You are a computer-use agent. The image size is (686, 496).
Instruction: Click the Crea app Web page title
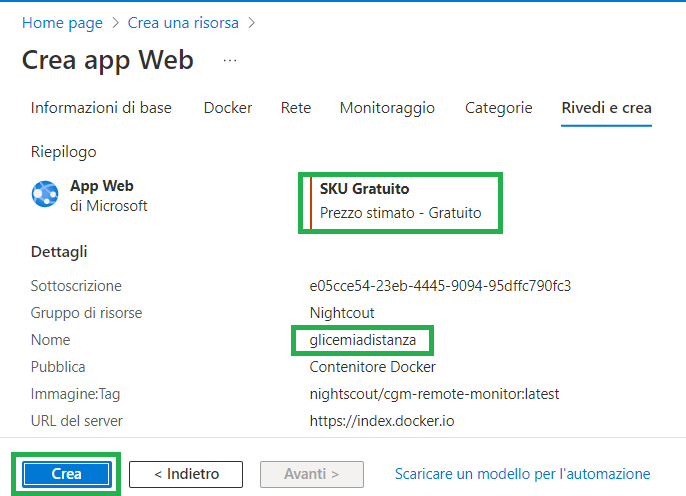[108, 60]
